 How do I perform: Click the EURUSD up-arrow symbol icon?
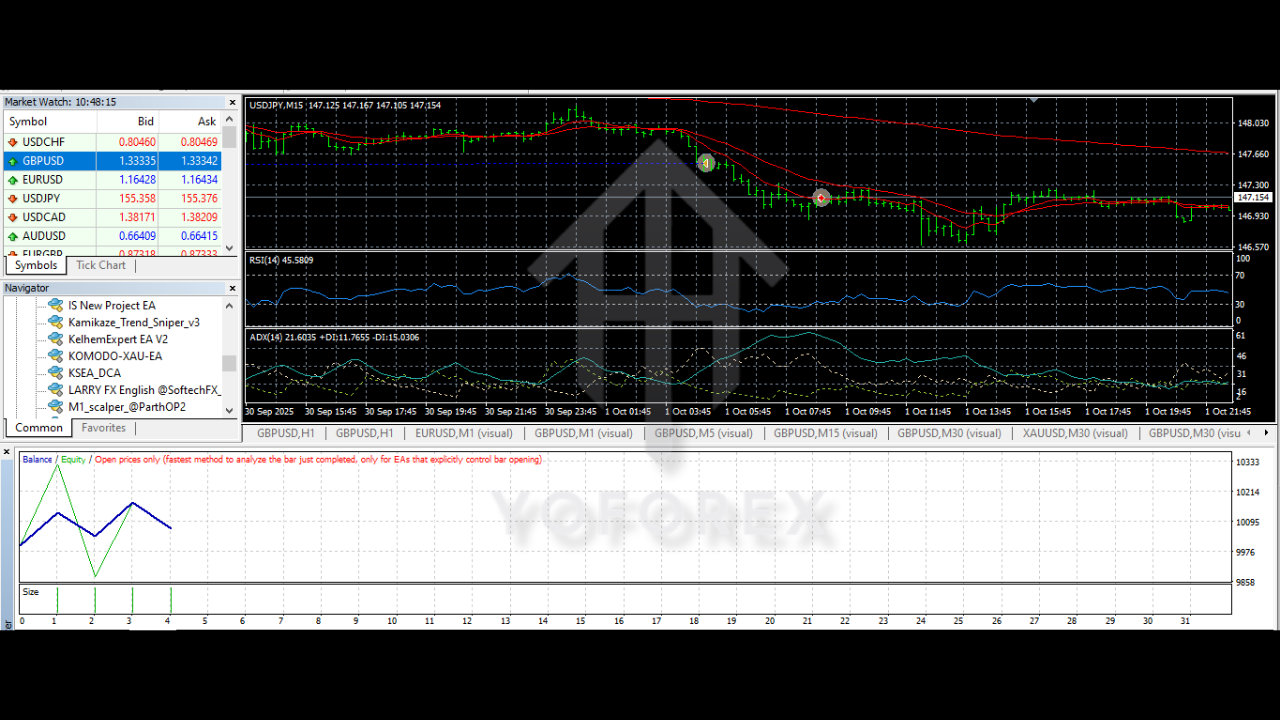[x=13, y=180]
